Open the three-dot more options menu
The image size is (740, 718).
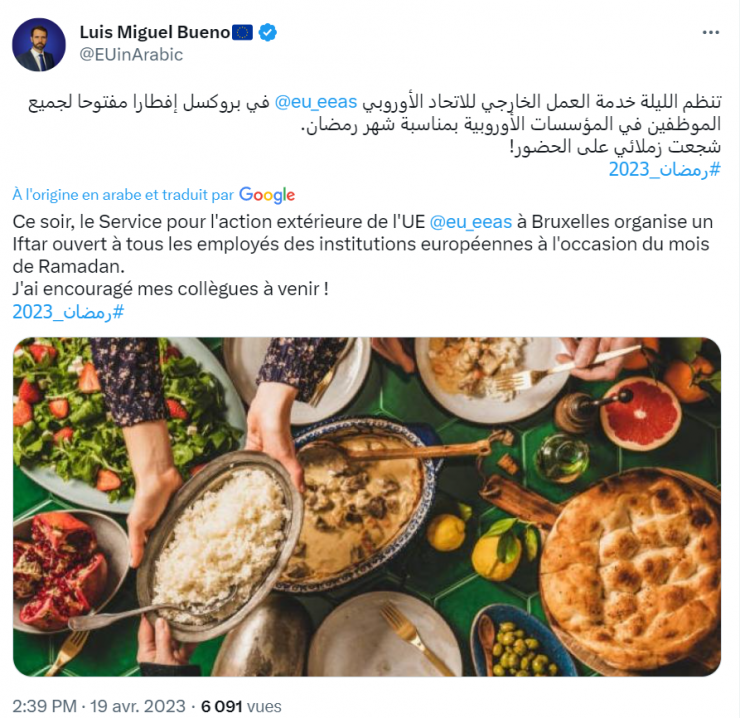(x=710, y=33)
